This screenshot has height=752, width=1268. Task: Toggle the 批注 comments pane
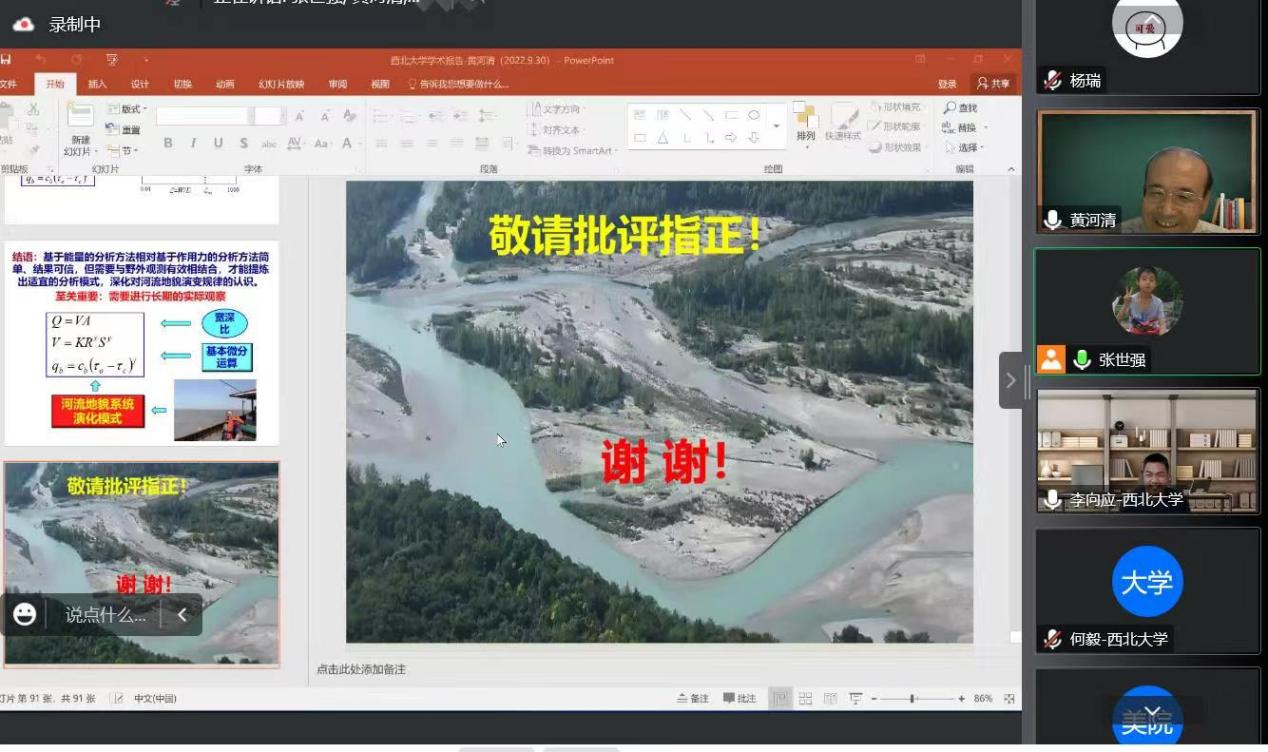click(x=740, y=698)
